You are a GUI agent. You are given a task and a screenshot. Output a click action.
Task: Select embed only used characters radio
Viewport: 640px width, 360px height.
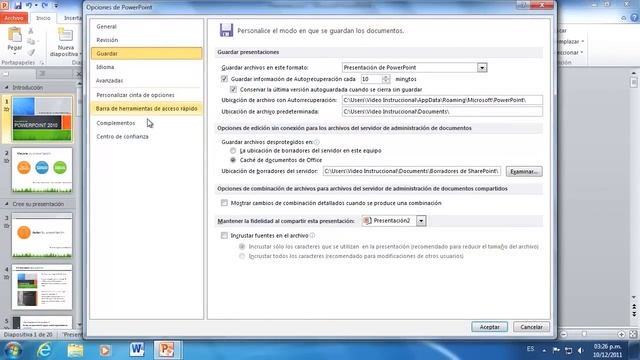(242, 247)
